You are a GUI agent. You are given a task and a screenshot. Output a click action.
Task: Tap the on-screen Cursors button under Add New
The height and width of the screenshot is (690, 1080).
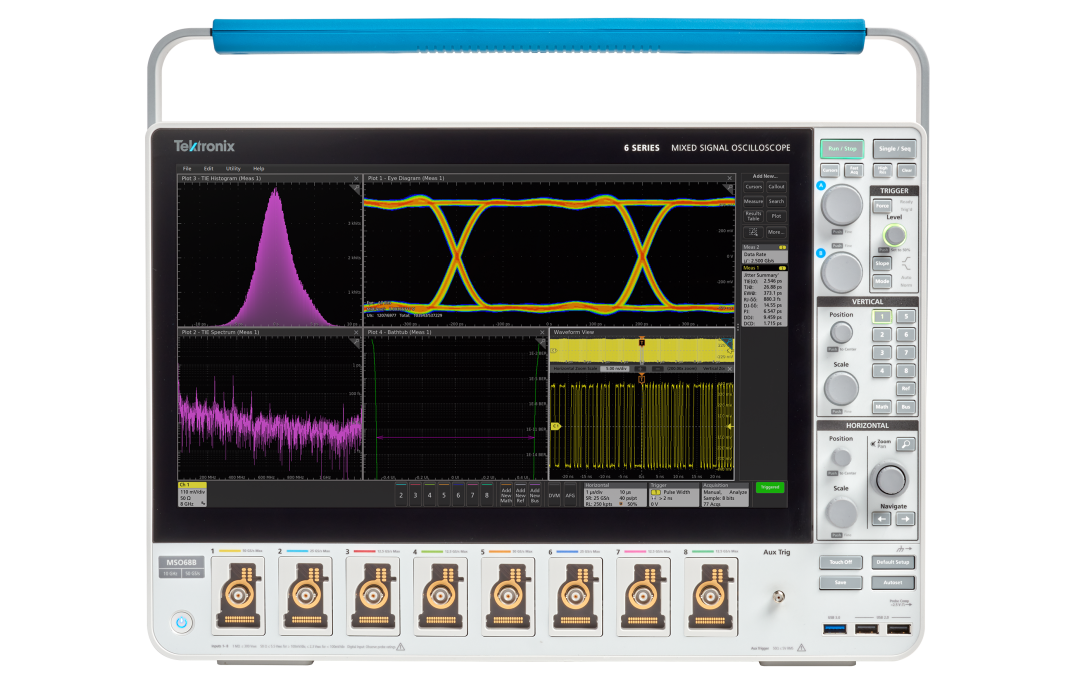754,187
